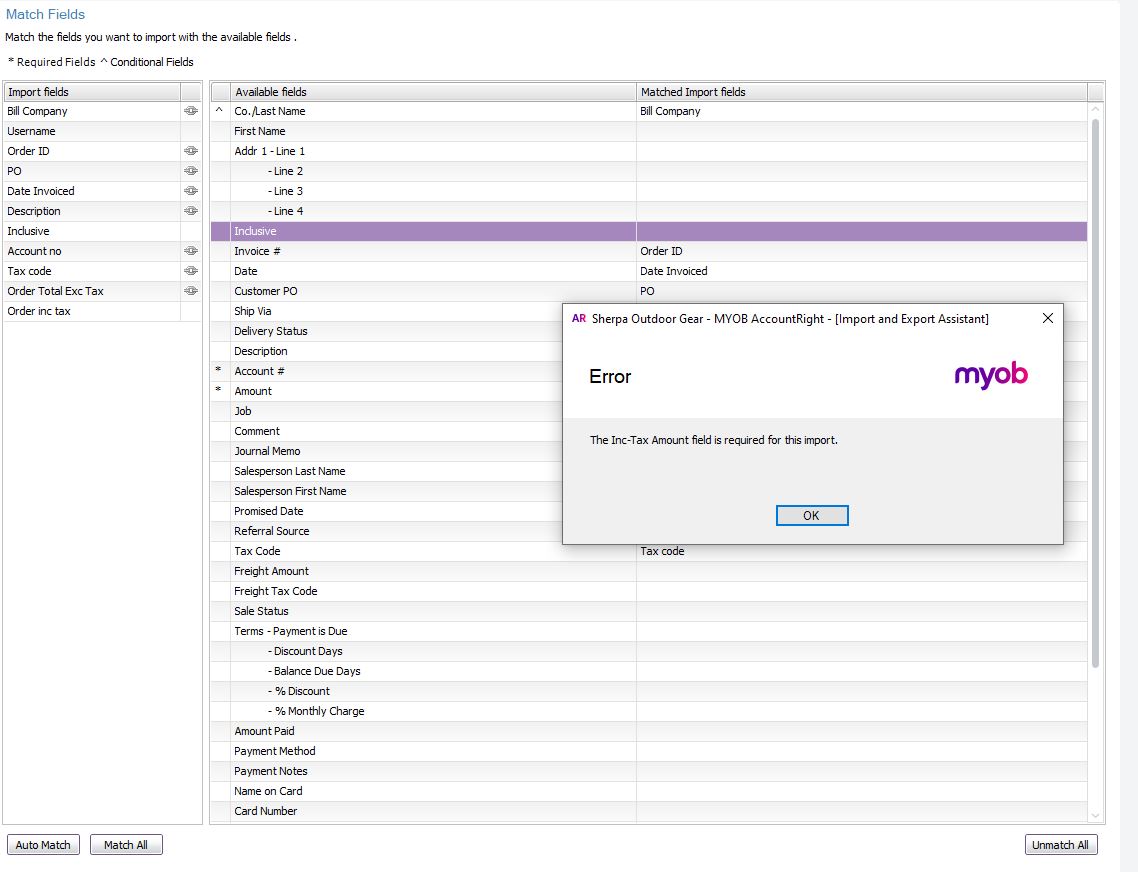
Task: Select the highlighted Inclusive available field row
Action: (x=649, y=231)
